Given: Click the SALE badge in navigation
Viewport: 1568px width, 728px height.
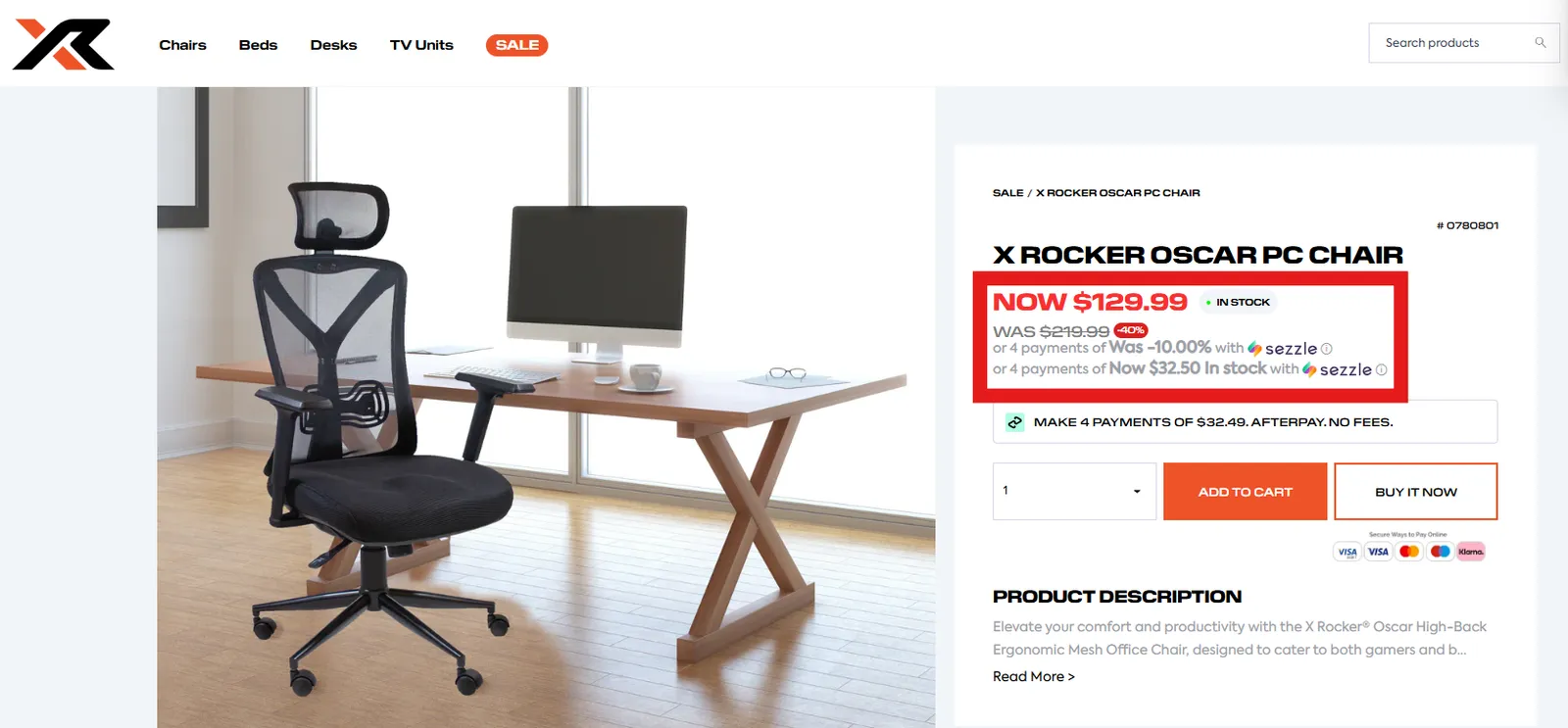Looking at the screenshot, I should pyautogui.click(x=517, y=45).
